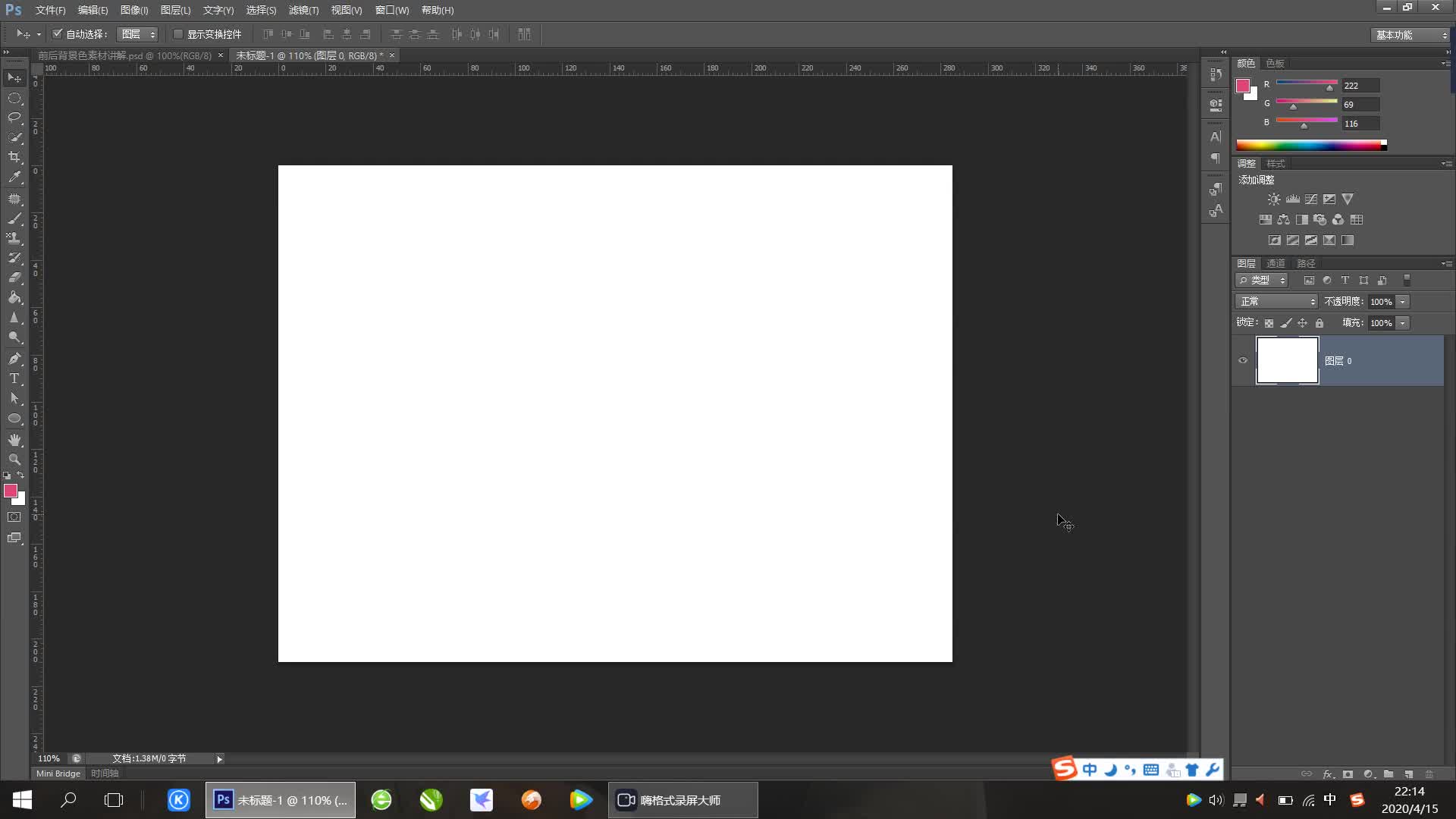Switch to the 通道 tab

pos(1276,263)
